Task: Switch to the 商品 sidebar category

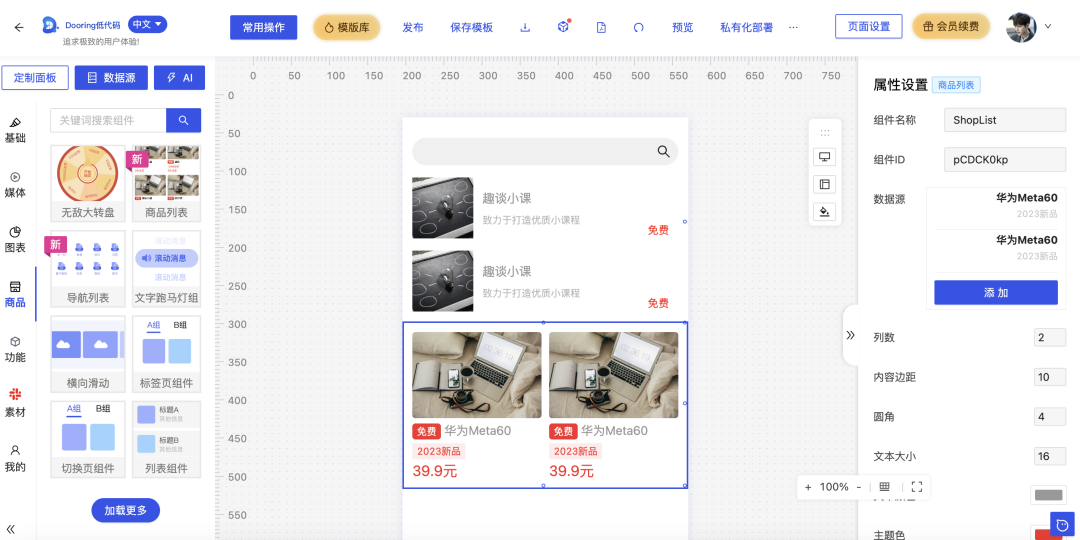Action: 15,294
